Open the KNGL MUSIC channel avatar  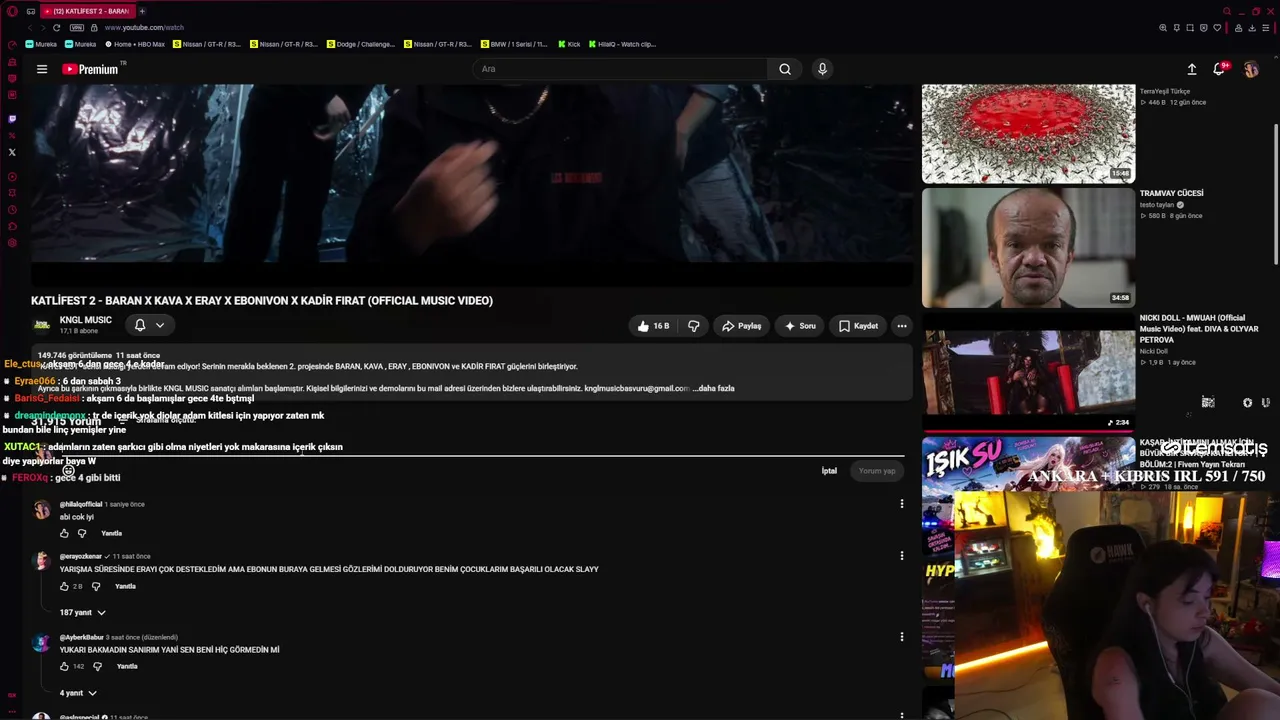click(x=42, y=325)
